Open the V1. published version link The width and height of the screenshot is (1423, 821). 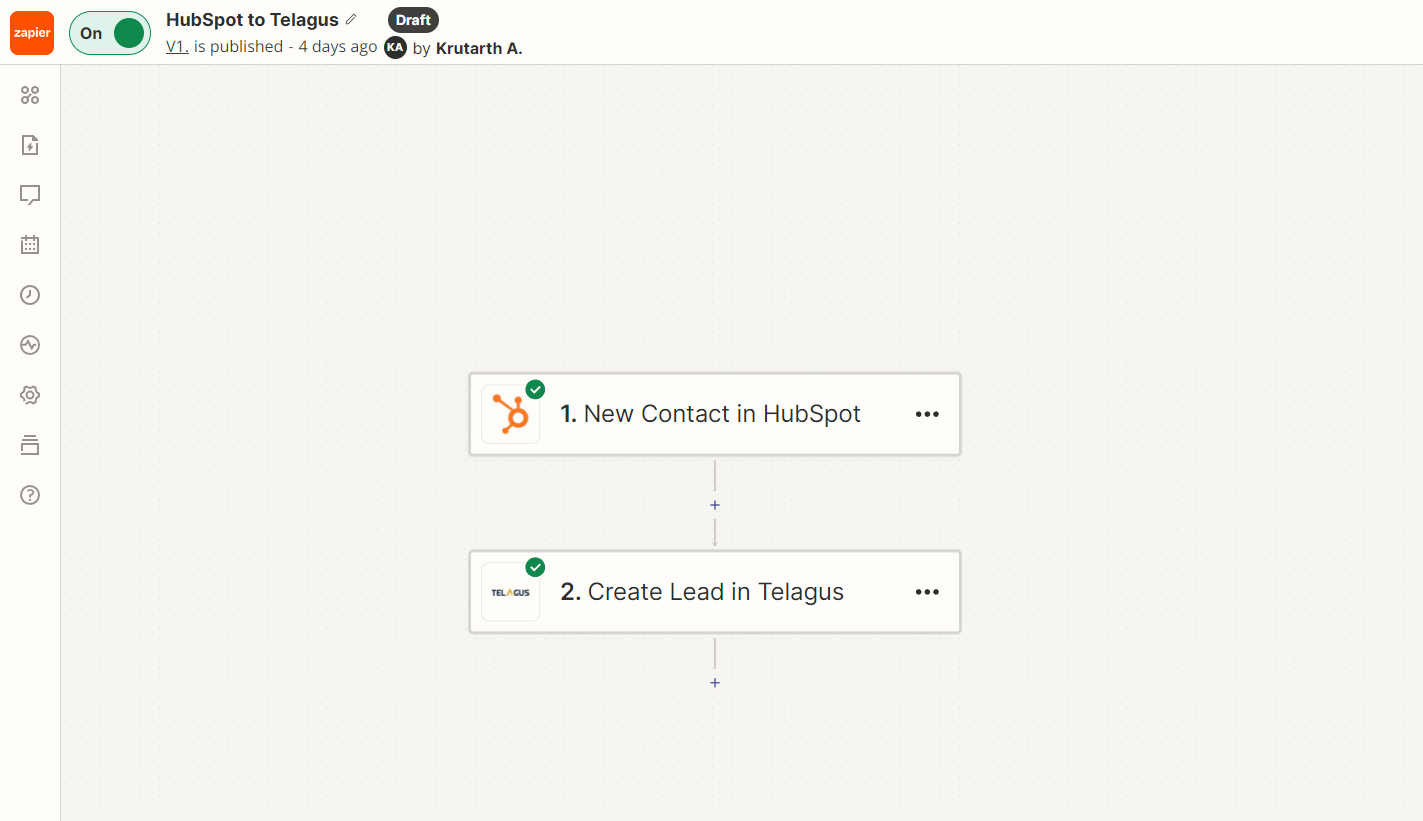[x=177, y=46]
